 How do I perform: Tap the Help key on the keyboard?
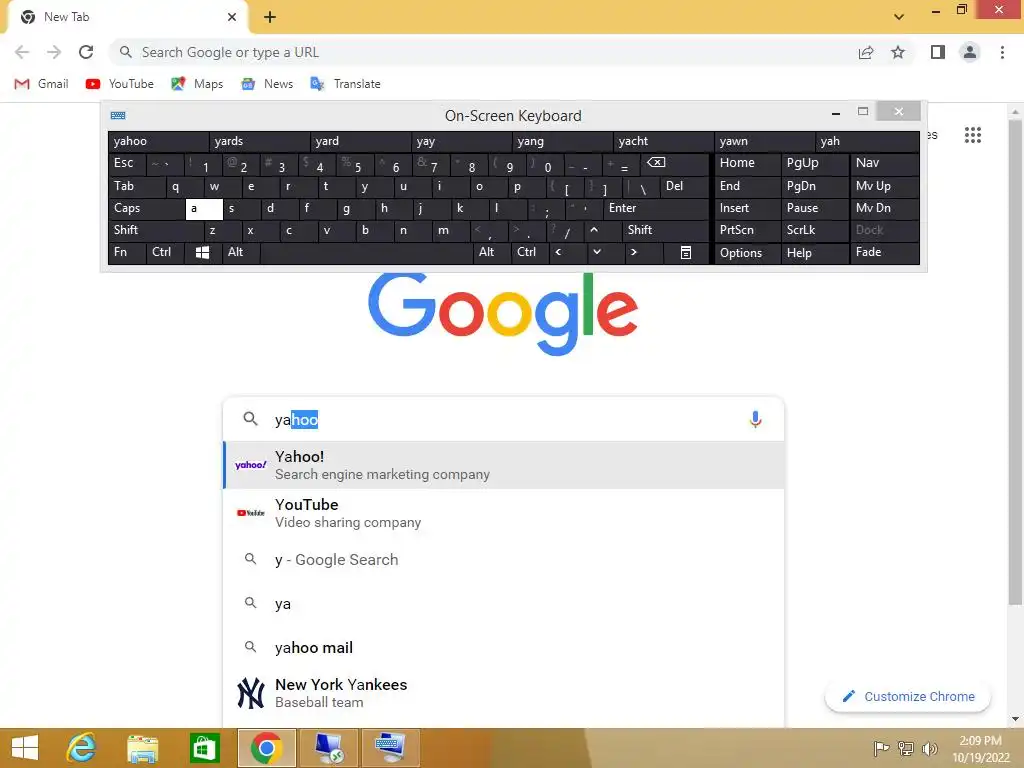[x=814, y=253]
